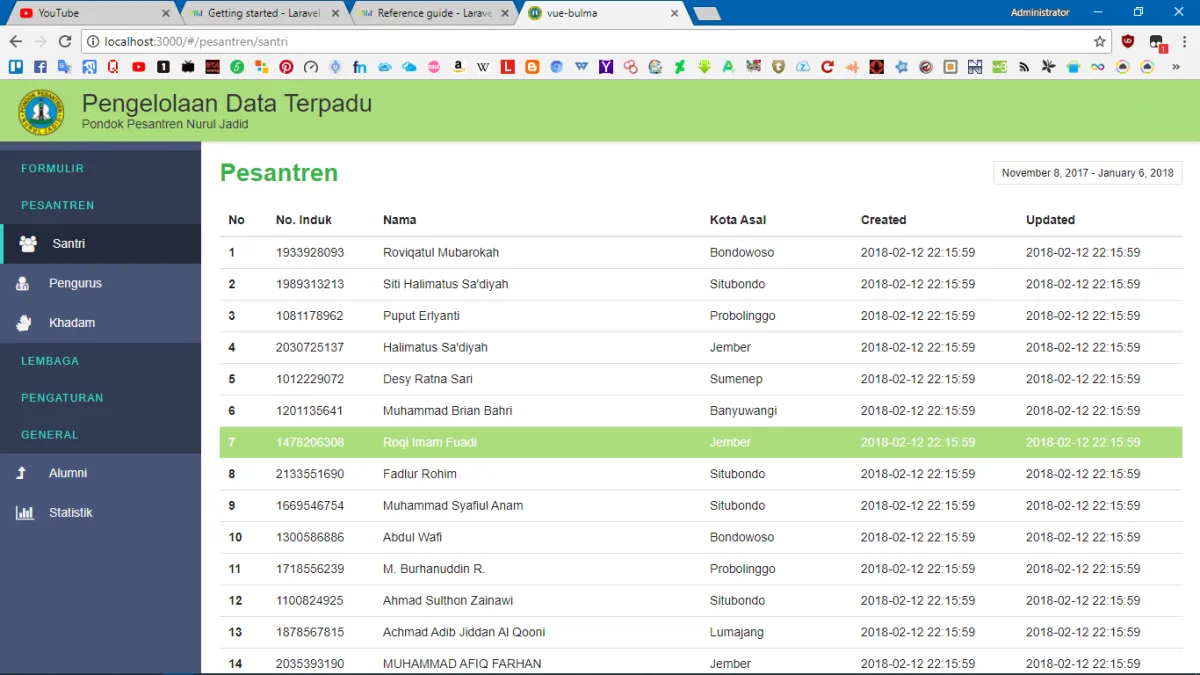Viewport: 1200px width, 675px height.
Task: Click the name Muhammad Brian Bahri
Action: pos(448,411)
